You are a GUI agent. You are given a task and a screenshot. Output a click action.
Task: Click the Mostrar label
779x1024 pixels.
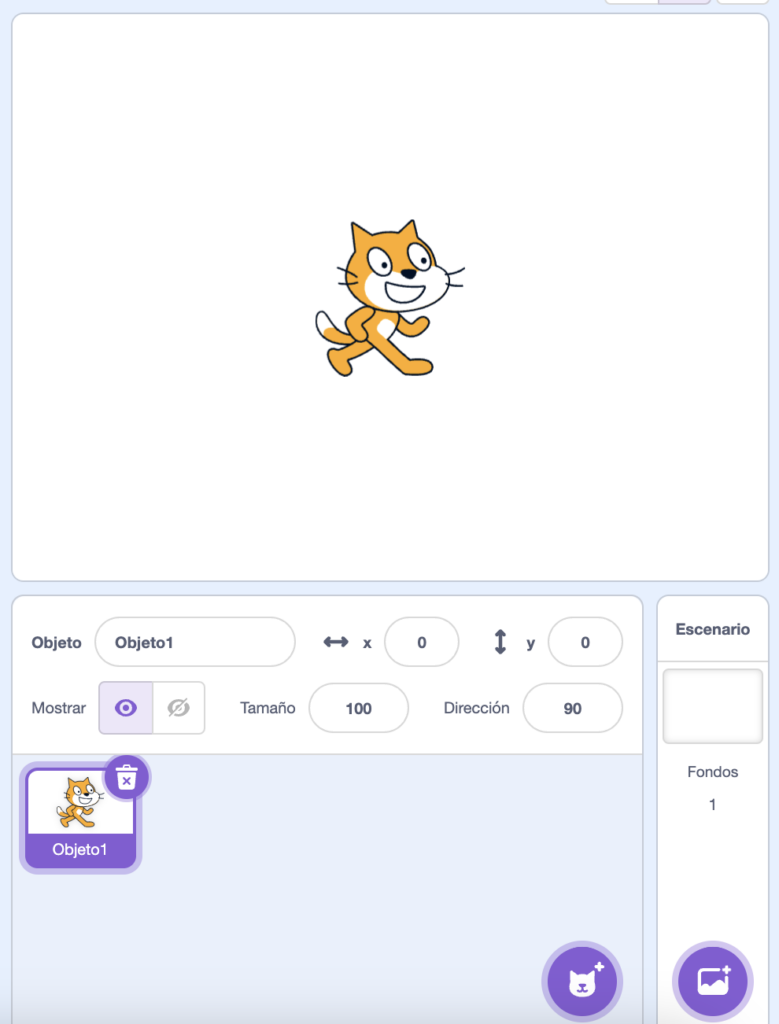point(59,708)
